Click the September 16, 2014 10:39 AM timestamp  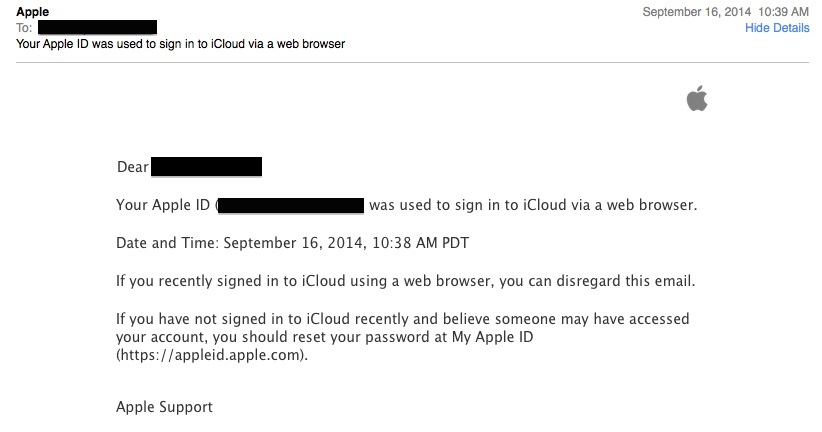(x=726, y=12)
